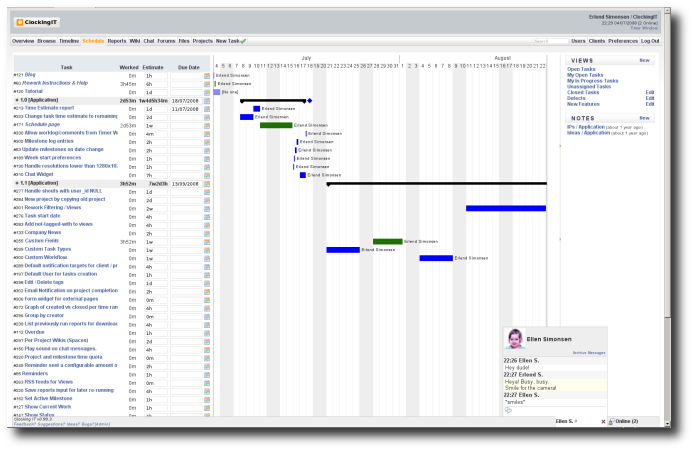
Task: Open calendar picker for Week start preferences
Action: (207, 159)
